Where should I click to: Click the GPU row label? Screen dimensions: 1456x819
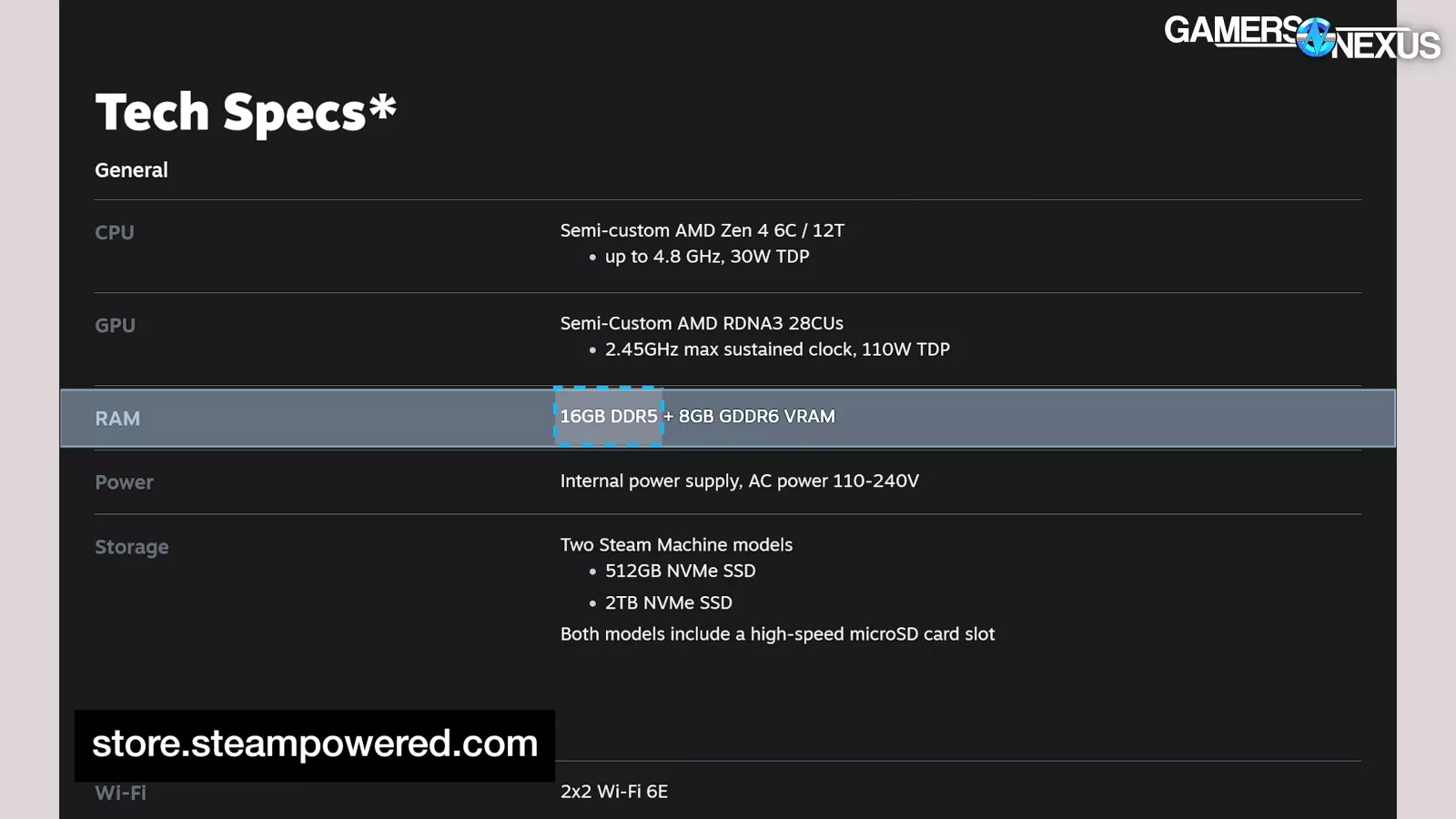(115, 325)
